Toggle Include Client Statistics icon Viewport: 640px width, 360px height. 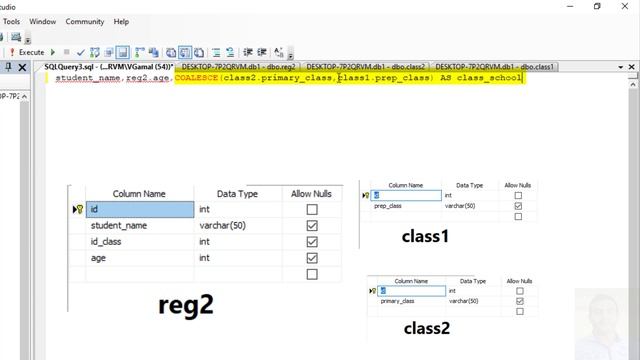click(x=153, y=53)
